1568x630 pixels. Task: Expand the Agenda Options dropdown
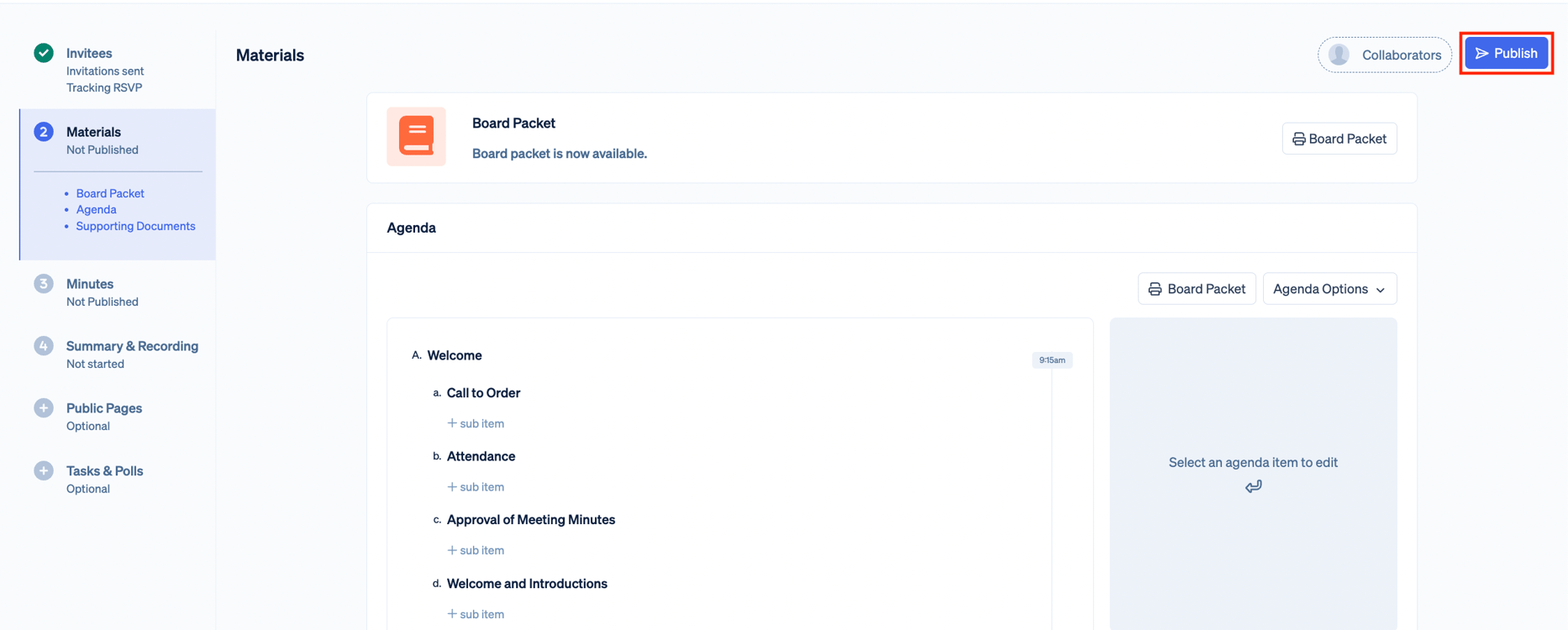click(x=1329, y=289)
